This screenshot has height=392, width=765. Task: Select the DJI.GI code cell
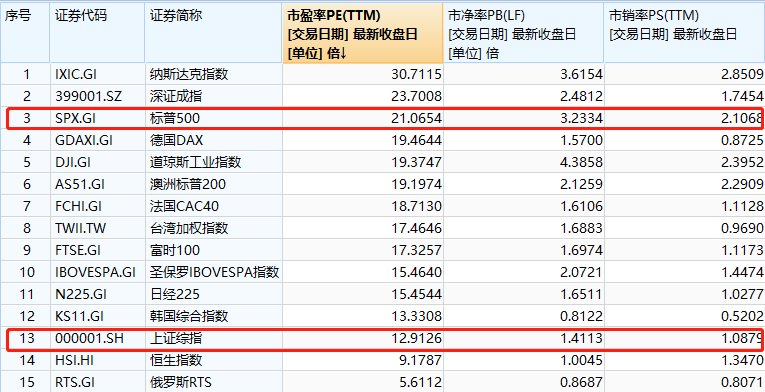(97, 162)
